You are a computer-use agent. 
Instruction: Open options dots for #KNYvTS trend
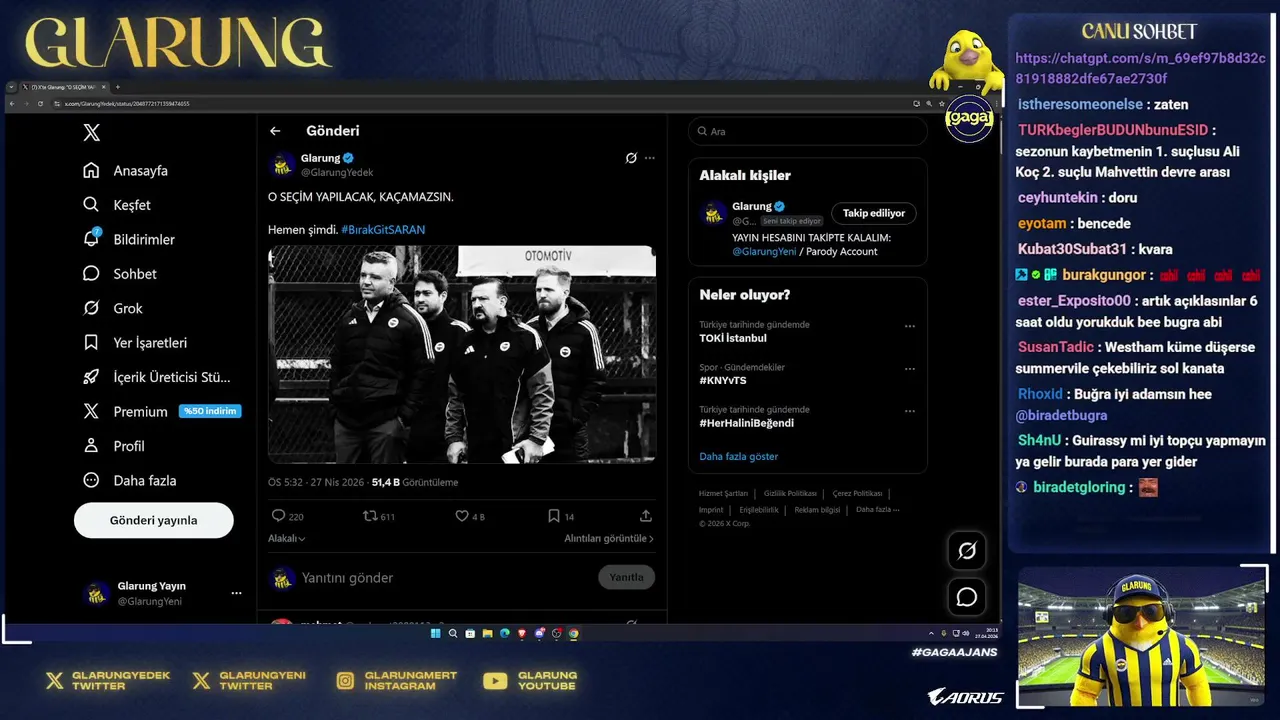pyautogui.click(x=910, y=369)
